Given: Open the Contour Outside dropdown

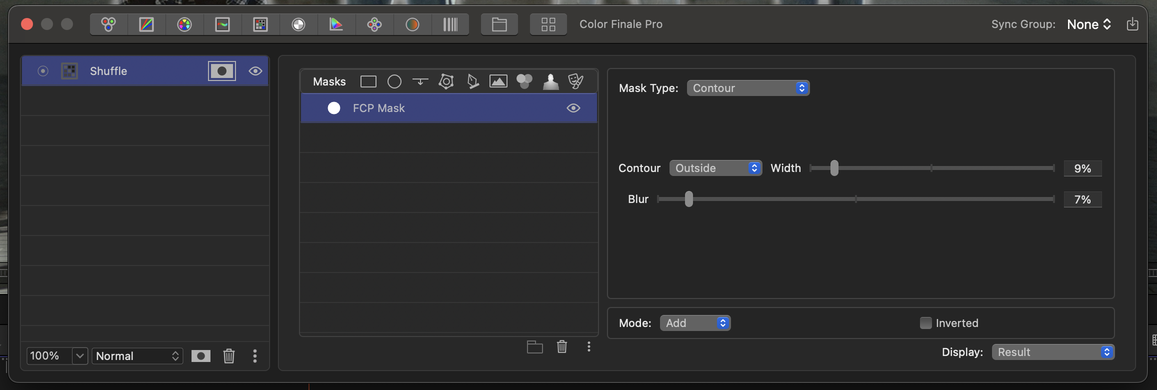Looking at the screenshot, I should coord(716,168).
